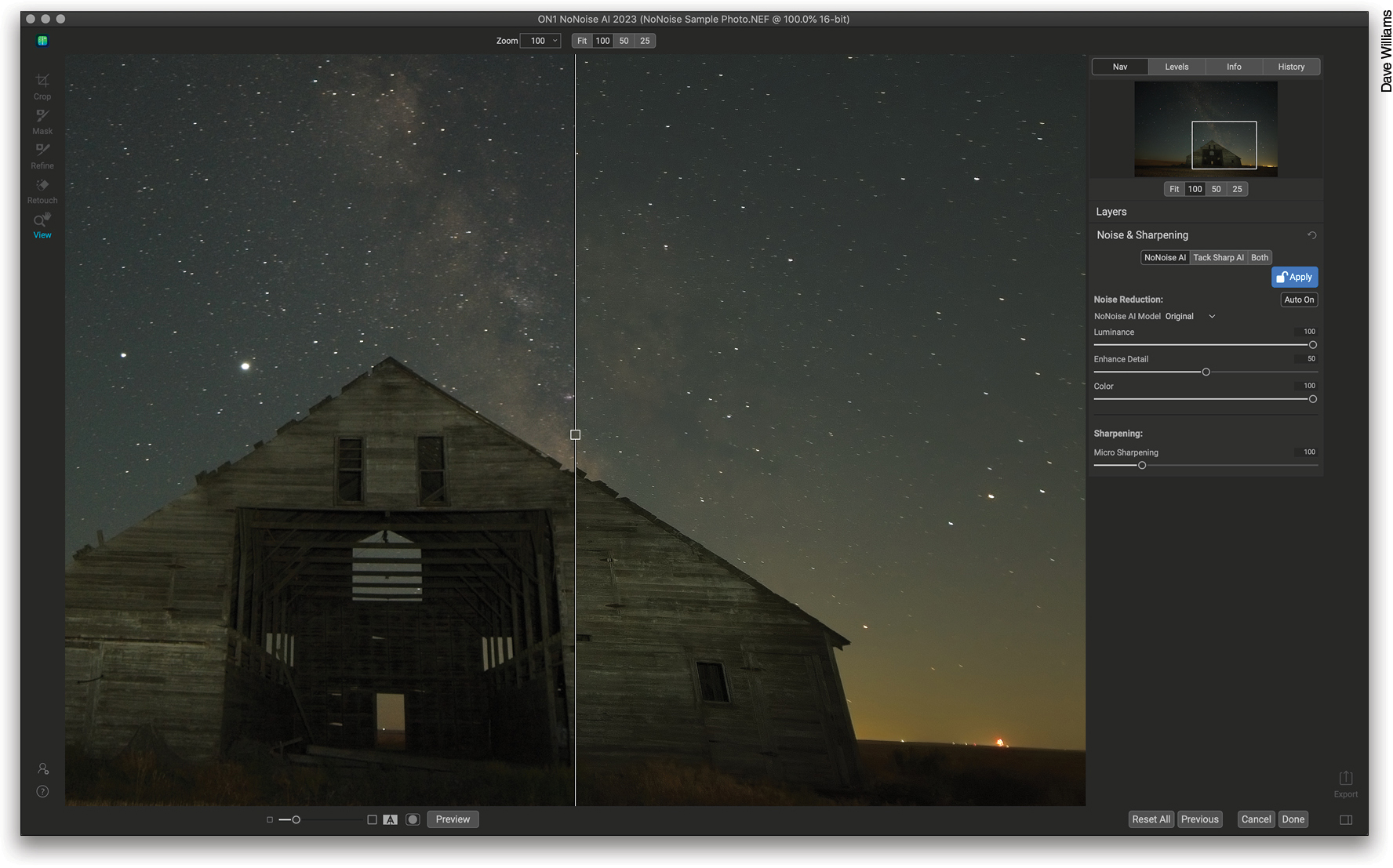
Task: Click the navigator thumbnail preview
Action: tap(1206, 129)
